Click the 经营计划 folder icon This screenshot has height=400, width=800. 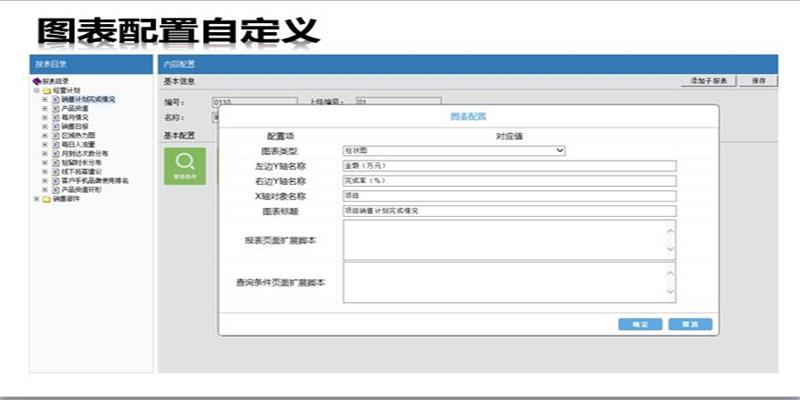click(x=46, y=90)
